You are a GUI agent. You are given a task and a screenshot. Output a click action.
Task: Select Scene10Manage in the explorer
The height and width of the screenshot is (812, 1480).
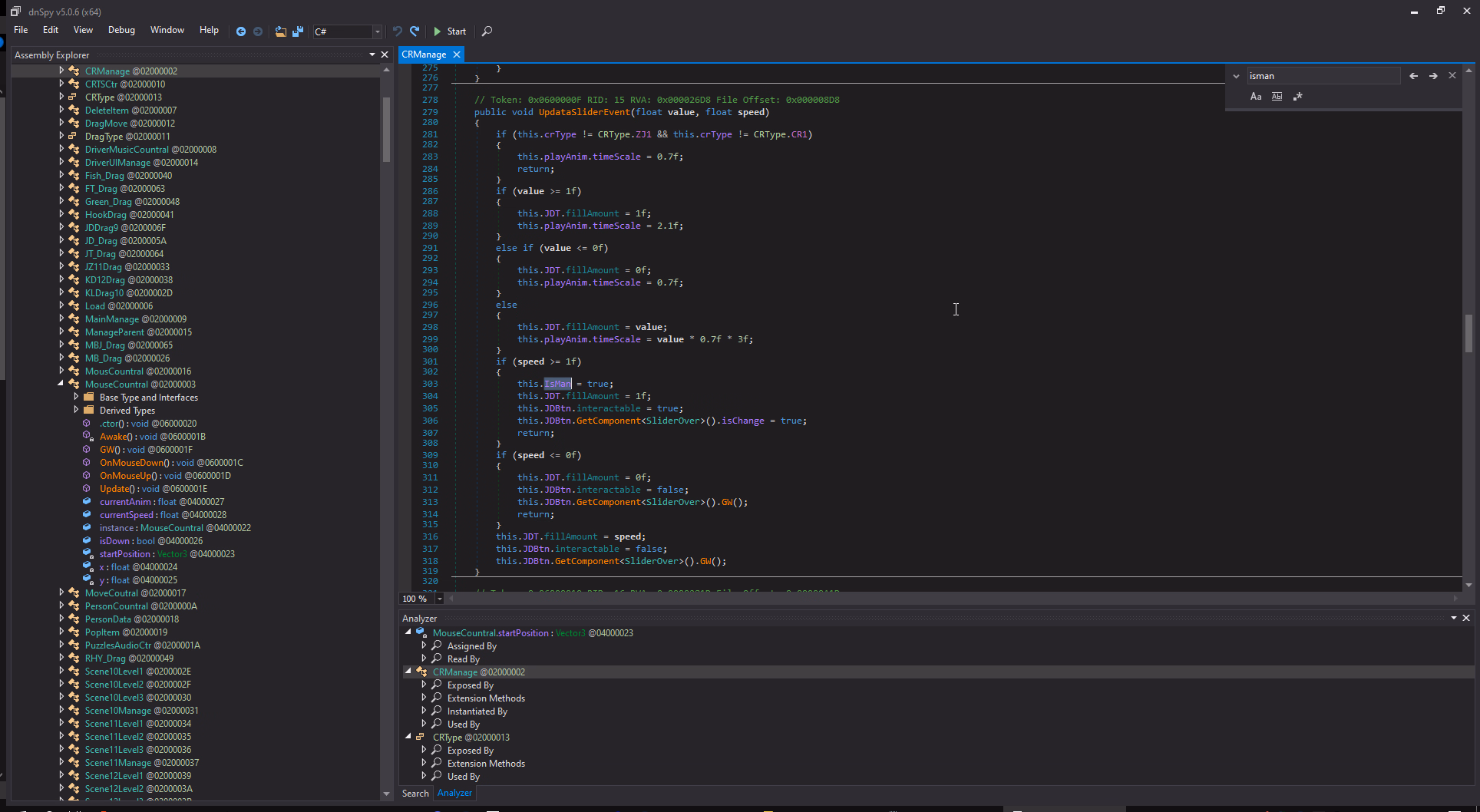click(x=141, y=711)
